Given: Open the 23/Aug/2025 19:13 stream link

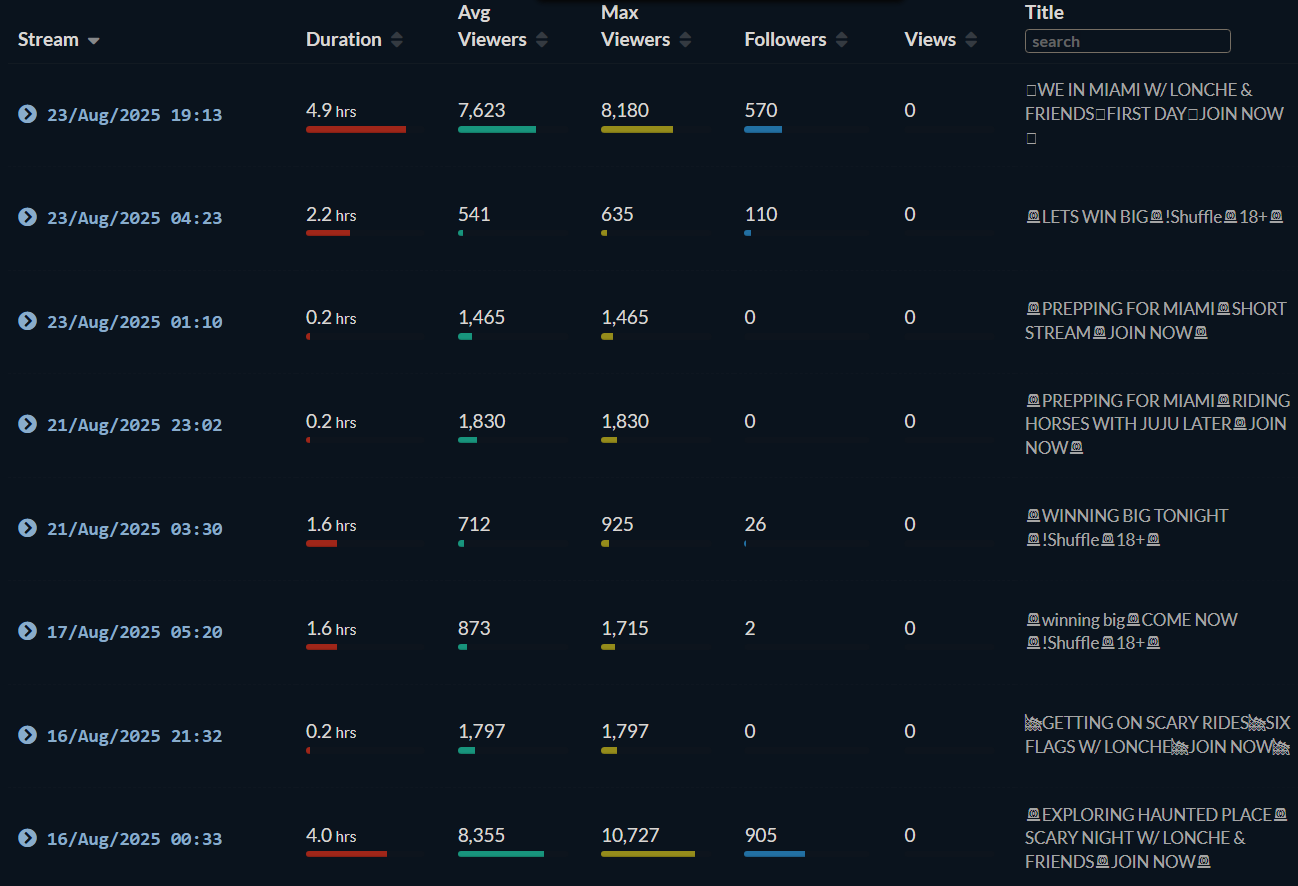Looking at the screenshot, I should point(135,115).
